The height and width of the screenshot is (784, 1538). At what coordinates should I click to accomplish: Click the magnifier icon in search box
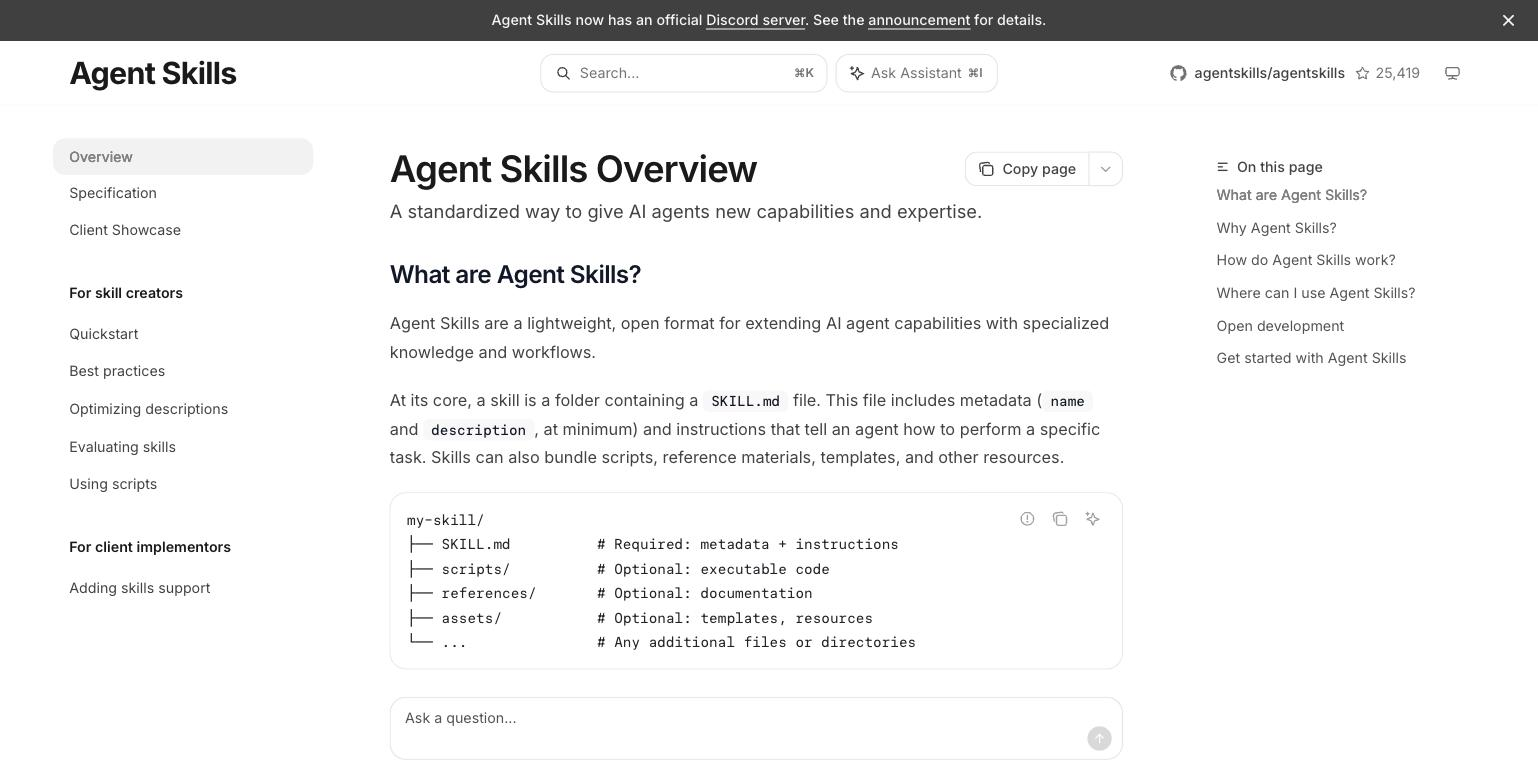(563, 73)
